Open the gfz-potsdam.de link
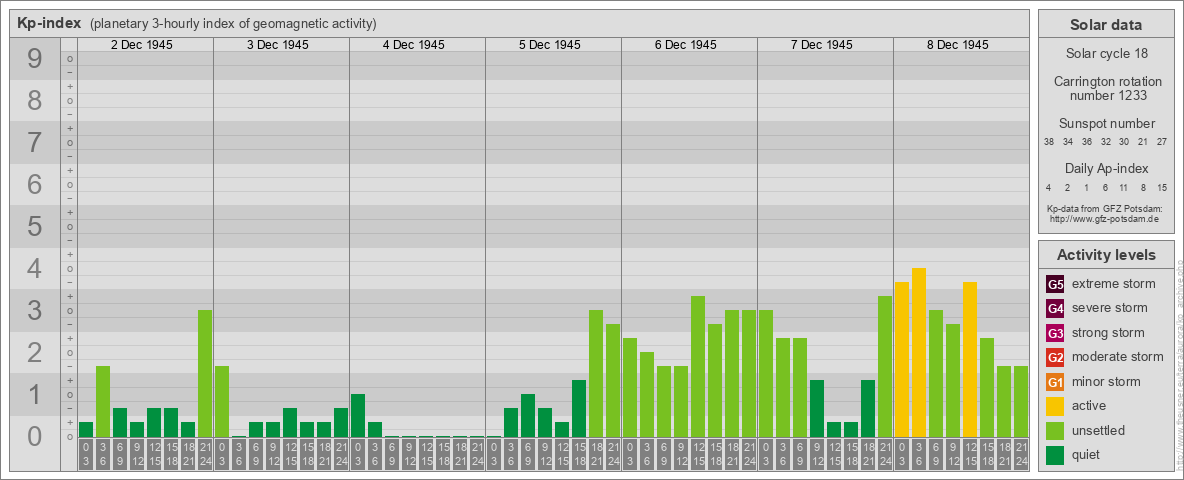 (x=1106, y=219)
